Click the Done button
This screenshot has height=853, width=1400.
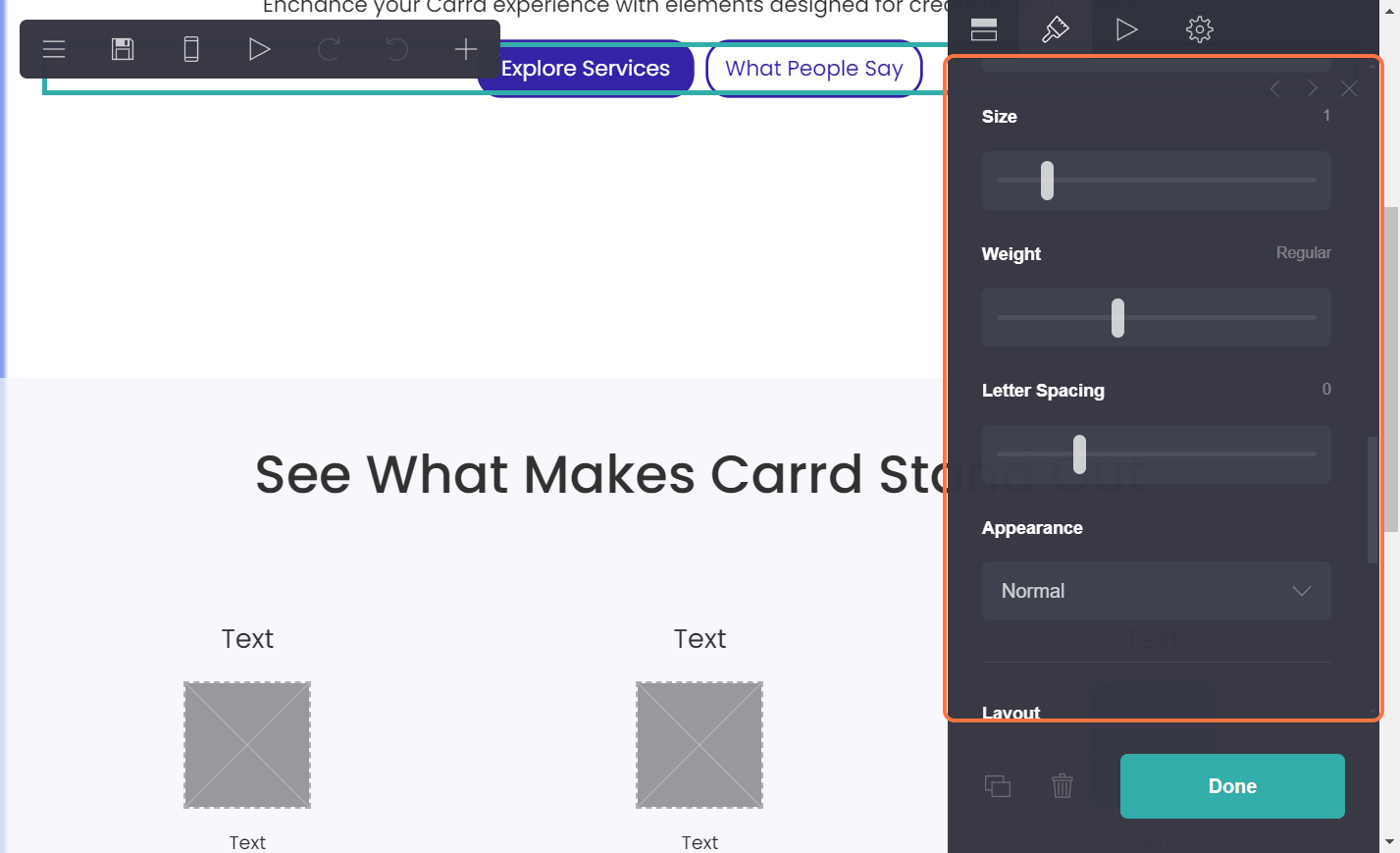pos(1232,786)
